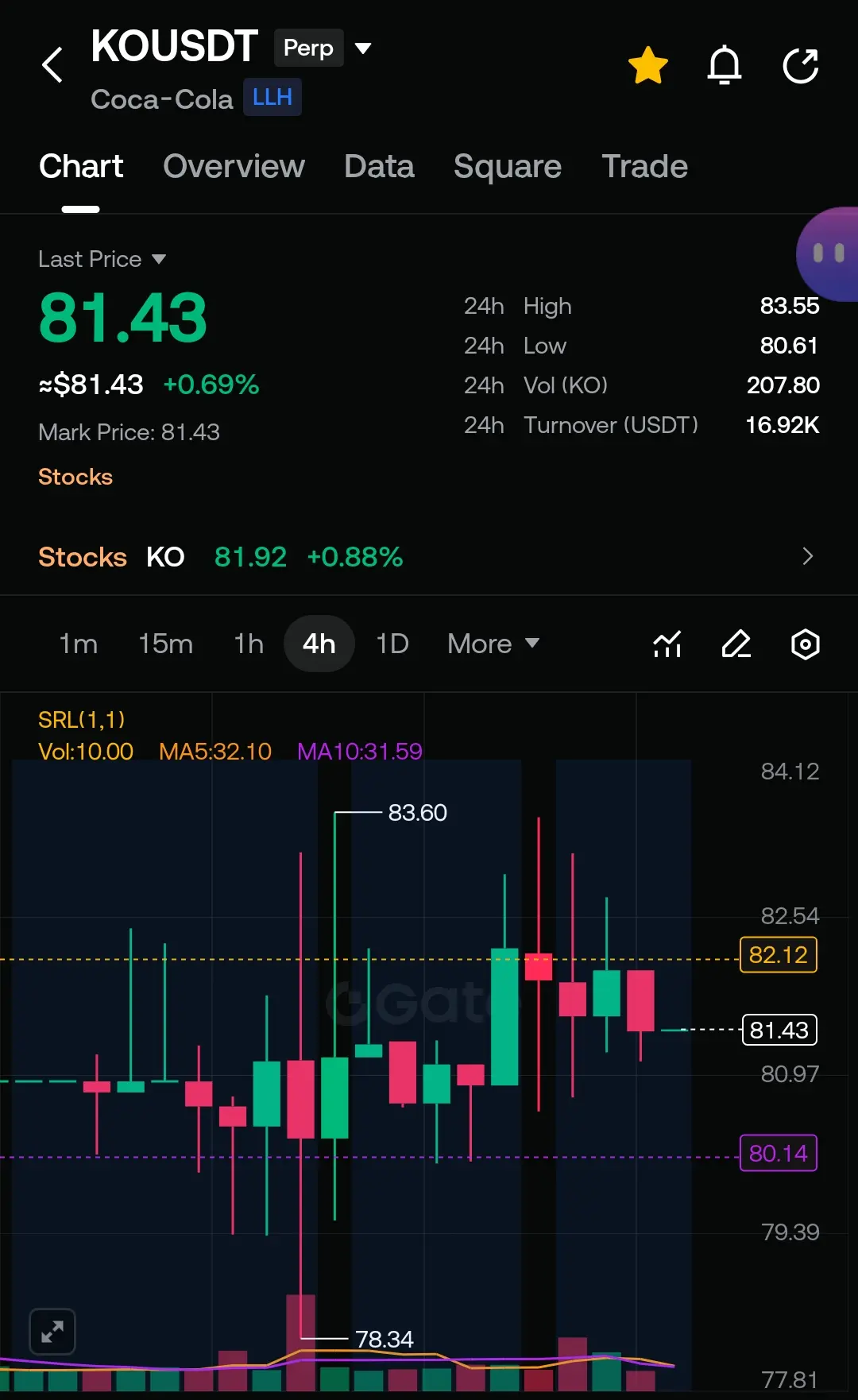Tap the 80.14 purple price label

tap(779, 1153)
